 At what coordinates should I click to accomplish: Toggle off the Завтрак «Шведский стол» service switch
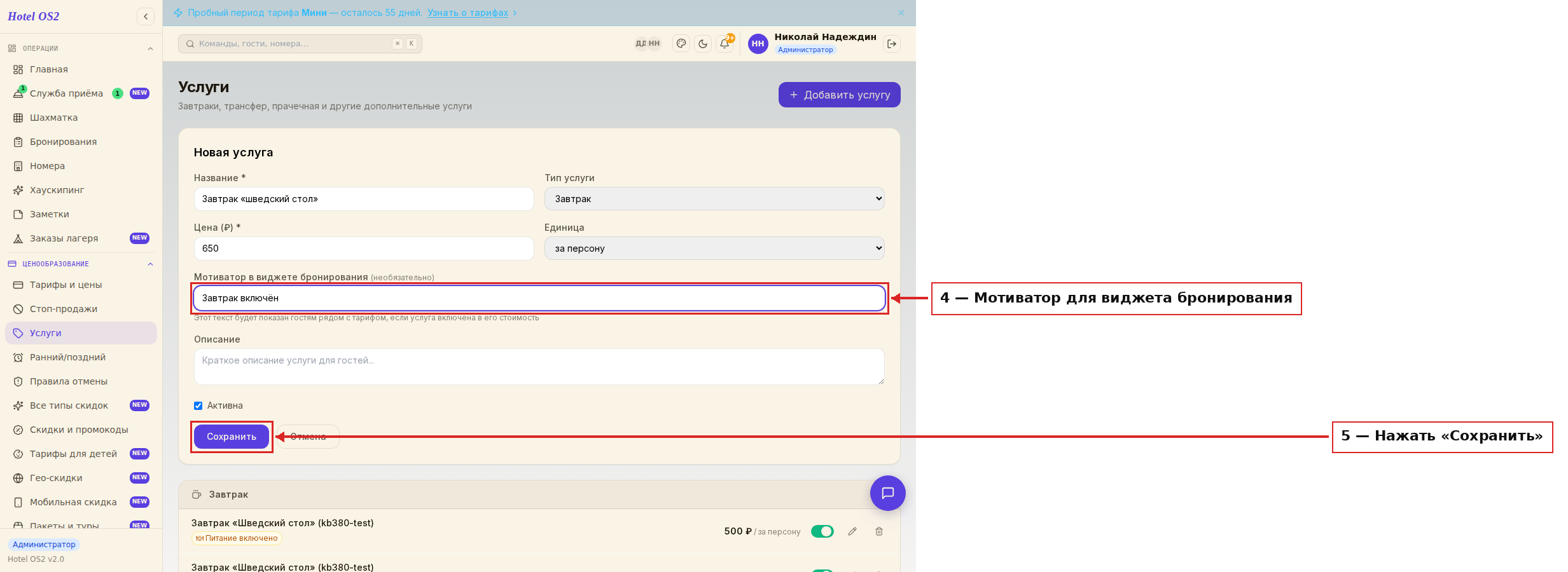(822, 531)
